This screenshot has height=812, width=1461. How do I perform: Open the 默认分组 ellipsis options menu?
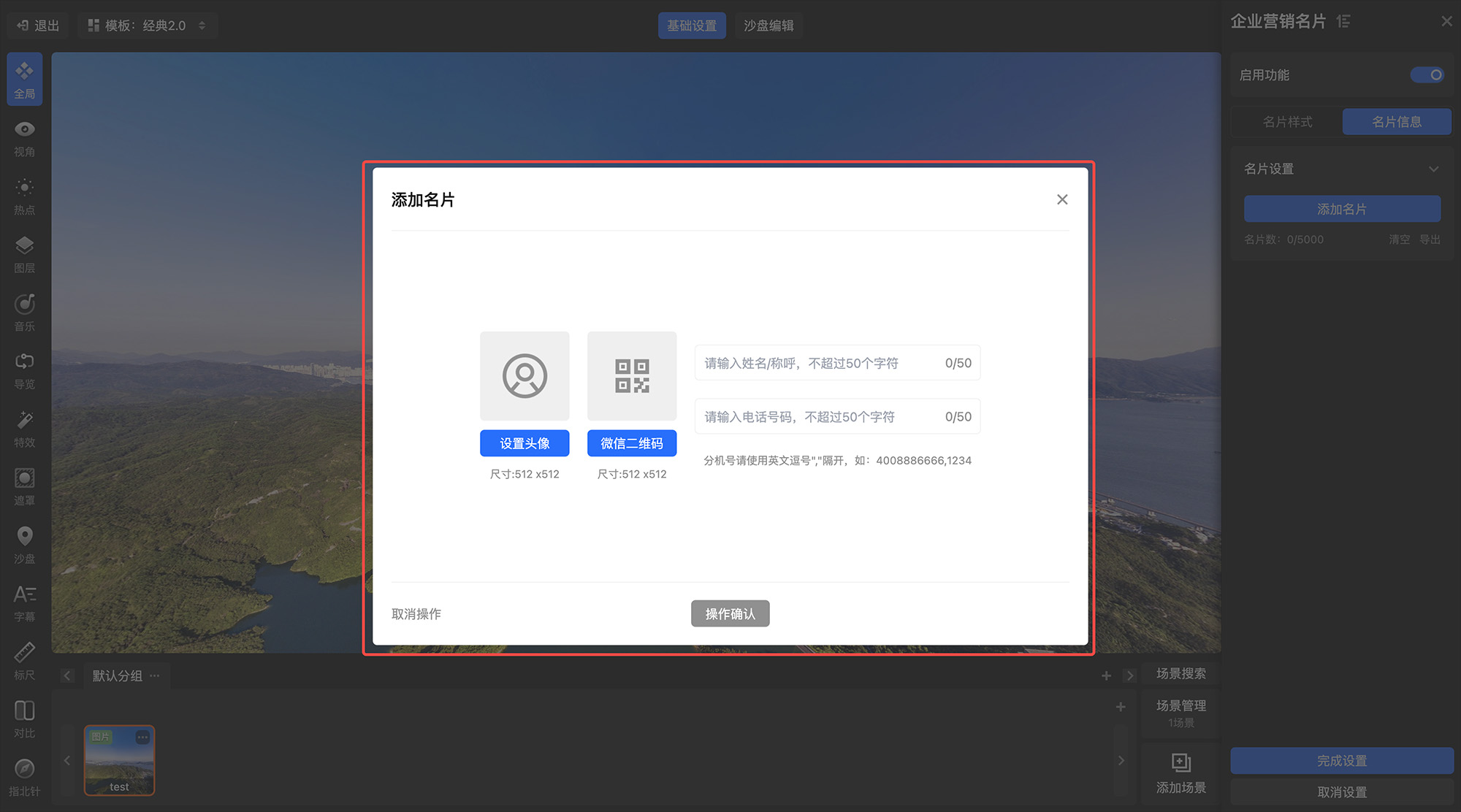tap(155, 675)
